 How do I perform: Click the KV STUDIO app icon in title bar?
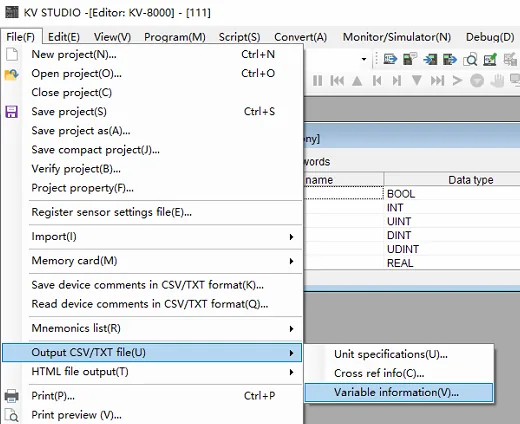(x=12, y=12)
